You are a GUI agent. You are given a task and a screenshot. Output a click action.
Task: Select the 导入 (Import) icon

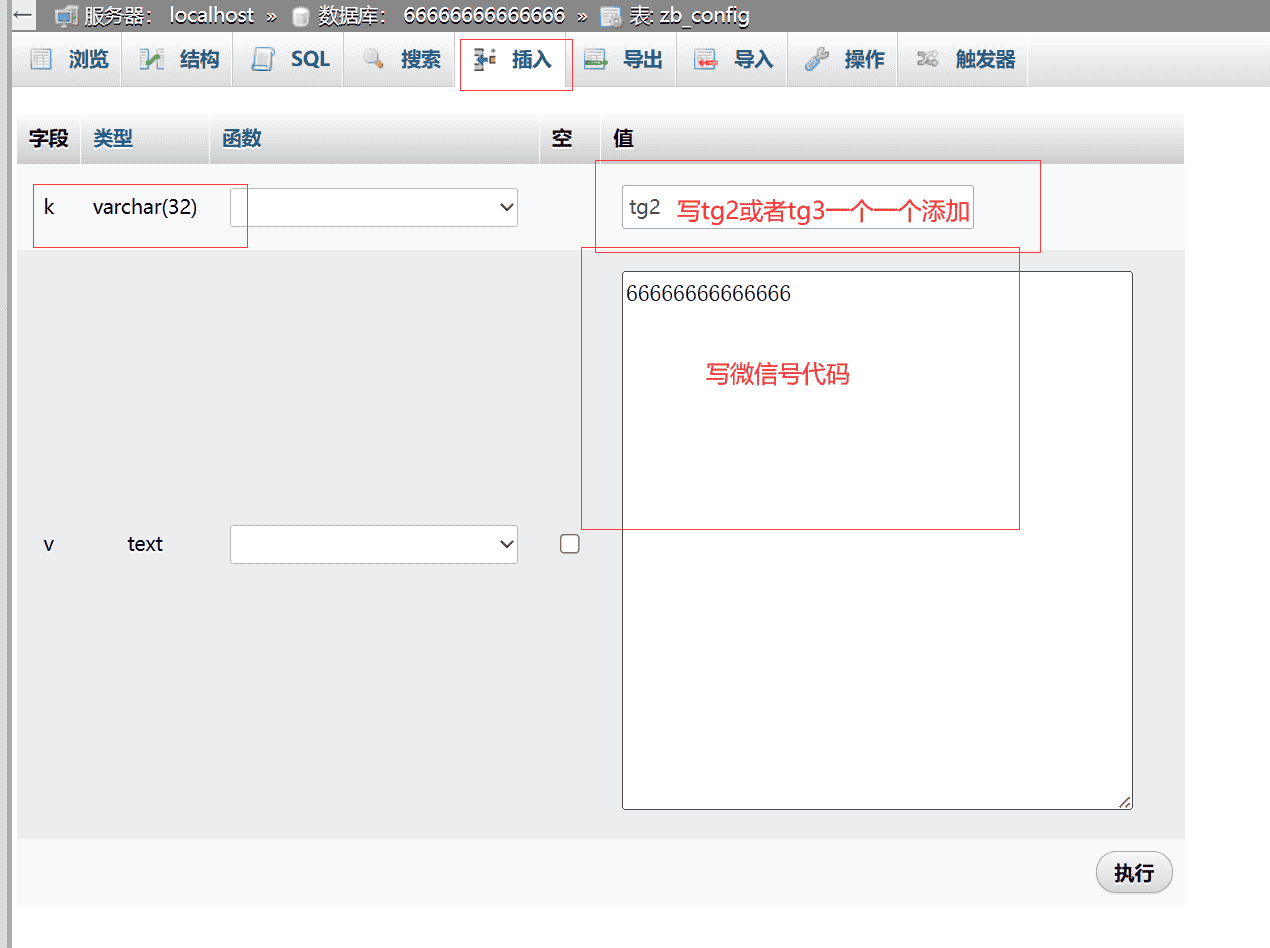point(707,58)
